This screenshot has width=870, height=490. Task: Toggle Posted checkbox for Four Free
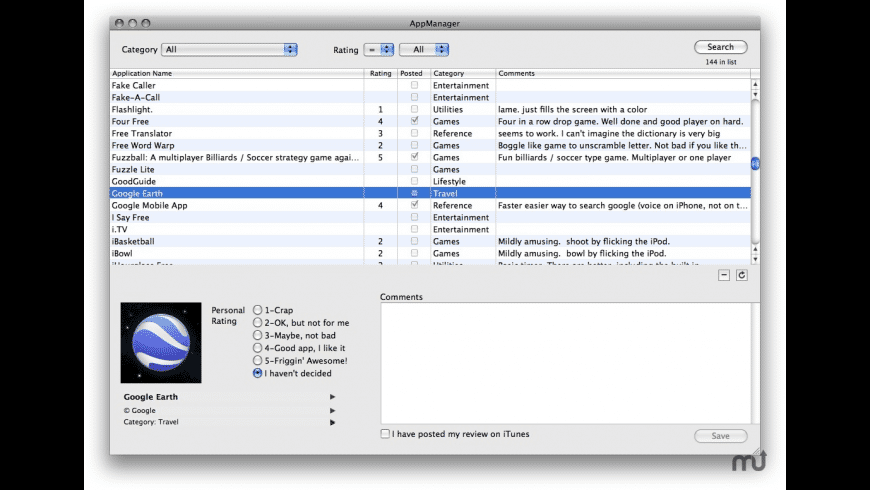point(415,121)
